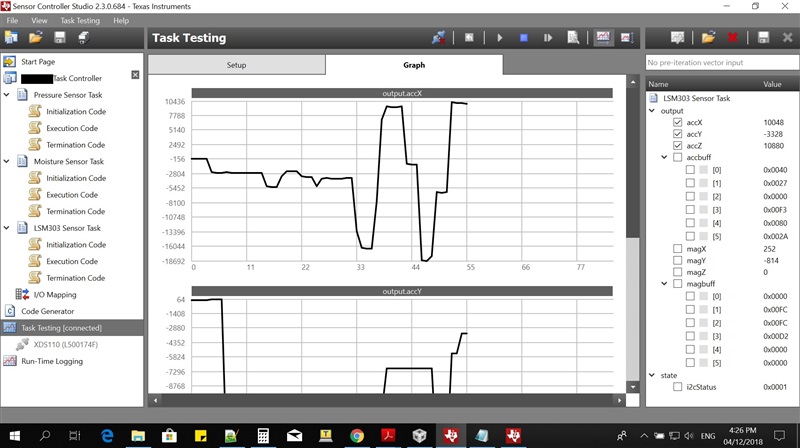The image size is (800, 448).
Task: Enable the magZ checkbox
Action: (x=677, y=272)
